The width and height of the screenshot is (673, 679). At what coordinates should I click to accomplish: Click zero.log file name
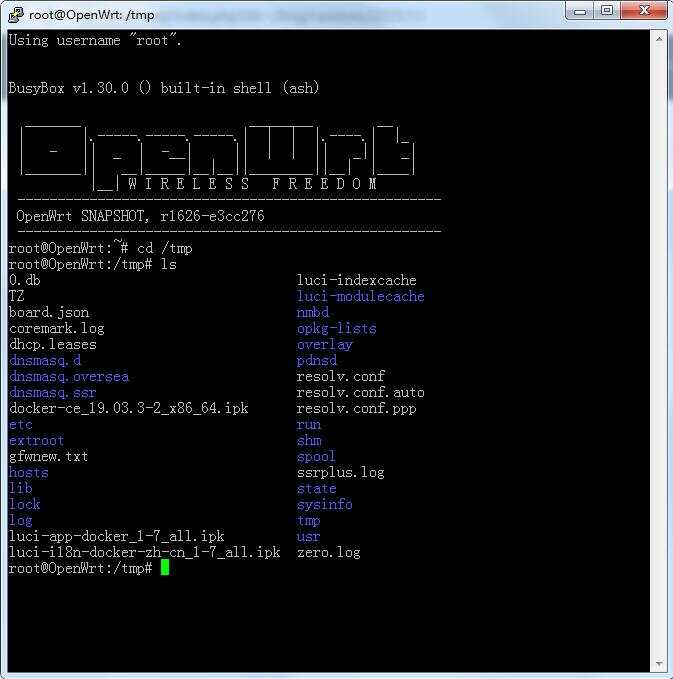point(329,553)
